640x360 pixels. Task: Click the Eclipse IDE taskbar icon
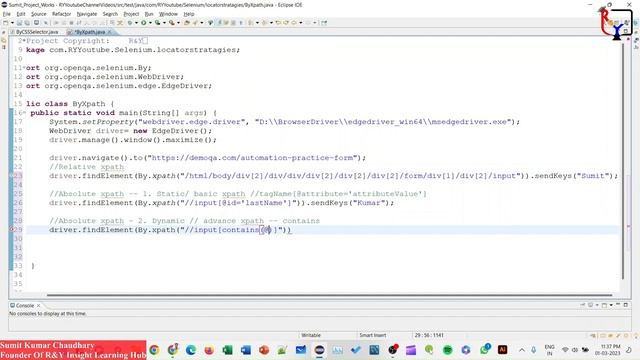[x=319, y=350]
